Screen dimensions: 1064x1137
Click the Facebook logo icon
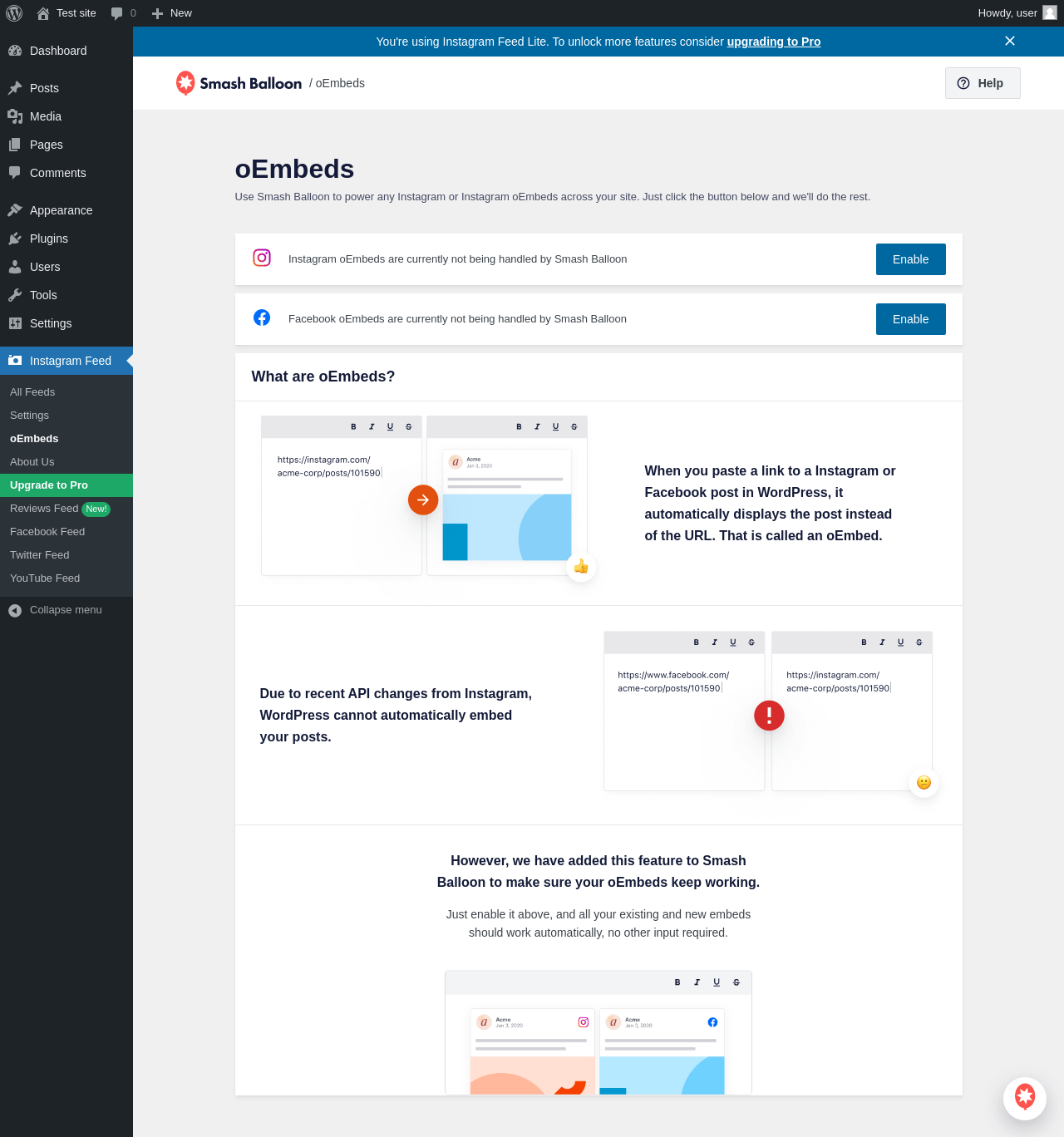click(x=262, y=317)
